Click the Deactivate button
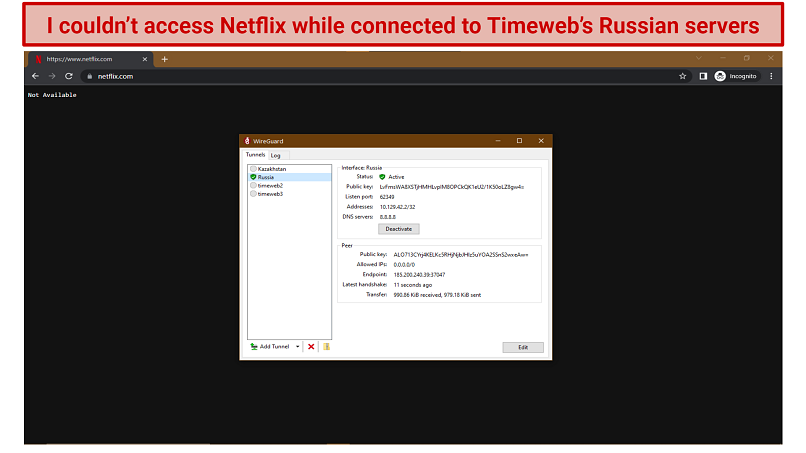Viewport: 806px width, 453px height. tap(399, 229)
